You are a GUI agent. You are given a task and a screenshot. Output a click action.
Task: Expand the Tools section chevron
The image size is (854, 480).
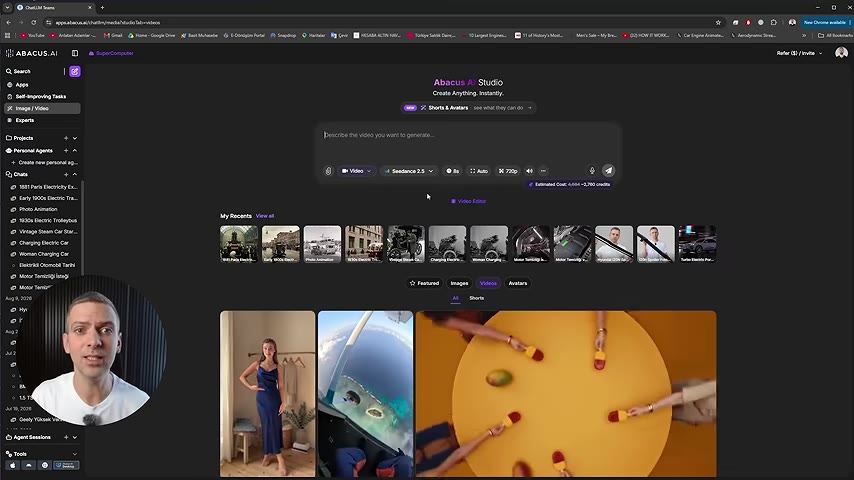click(x=75, y=454)
